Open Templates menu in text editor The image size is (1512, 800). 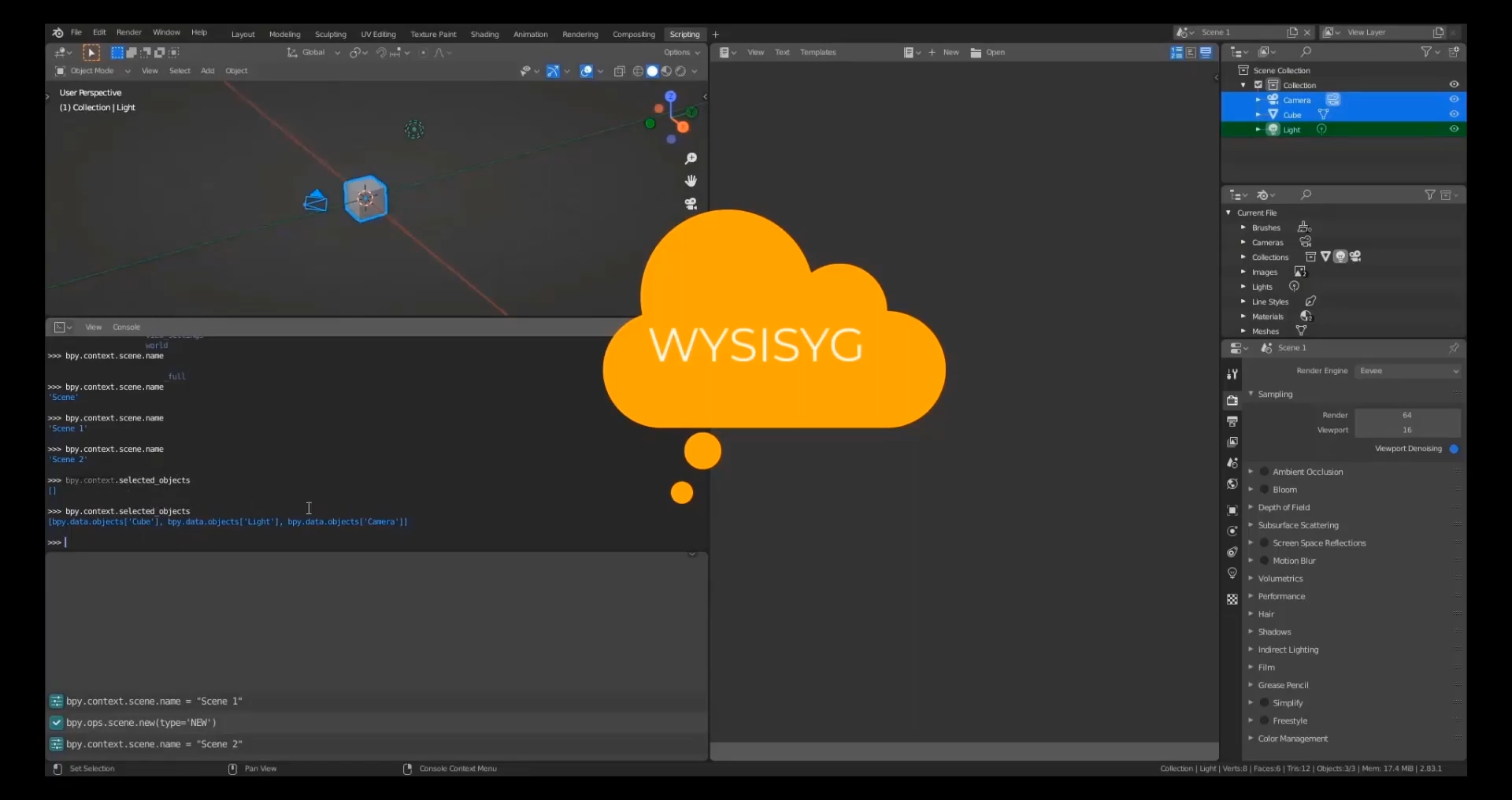817,53
